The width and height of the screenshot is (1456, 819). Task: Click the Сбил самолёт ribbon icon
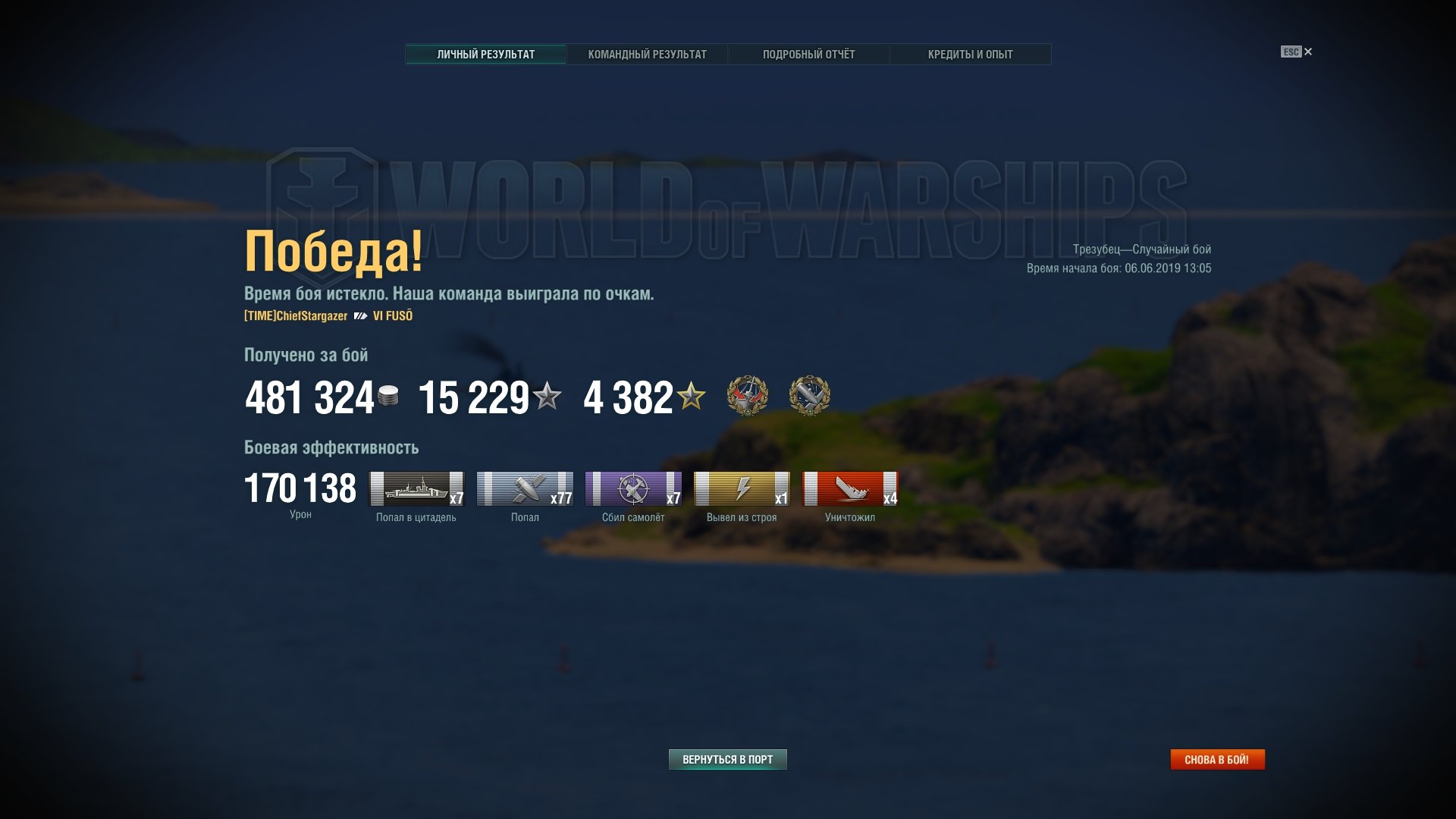click(633, 488)
